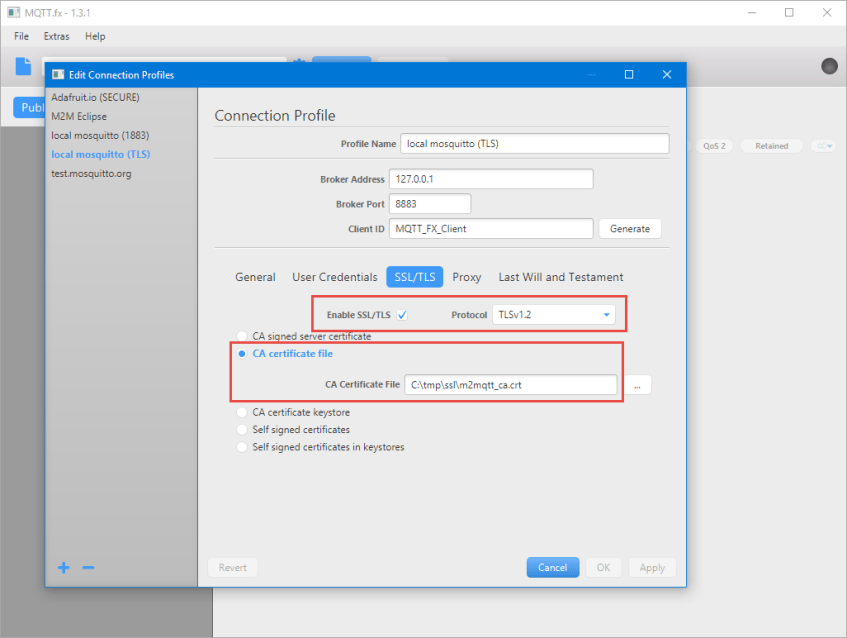The width and height of the screenshot is (847, 638).
Task: Click the new document icon on main toolbar
Action: 22,66
